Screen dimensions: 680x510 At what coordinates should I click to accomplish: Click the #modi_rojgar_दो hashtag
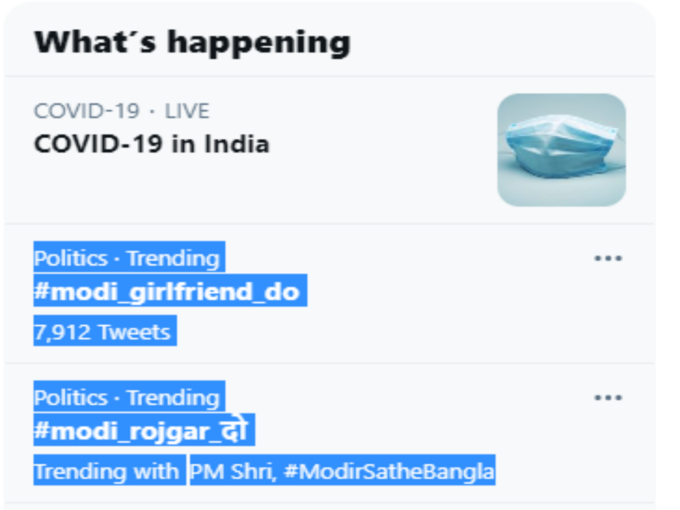[x=141, y=430]
